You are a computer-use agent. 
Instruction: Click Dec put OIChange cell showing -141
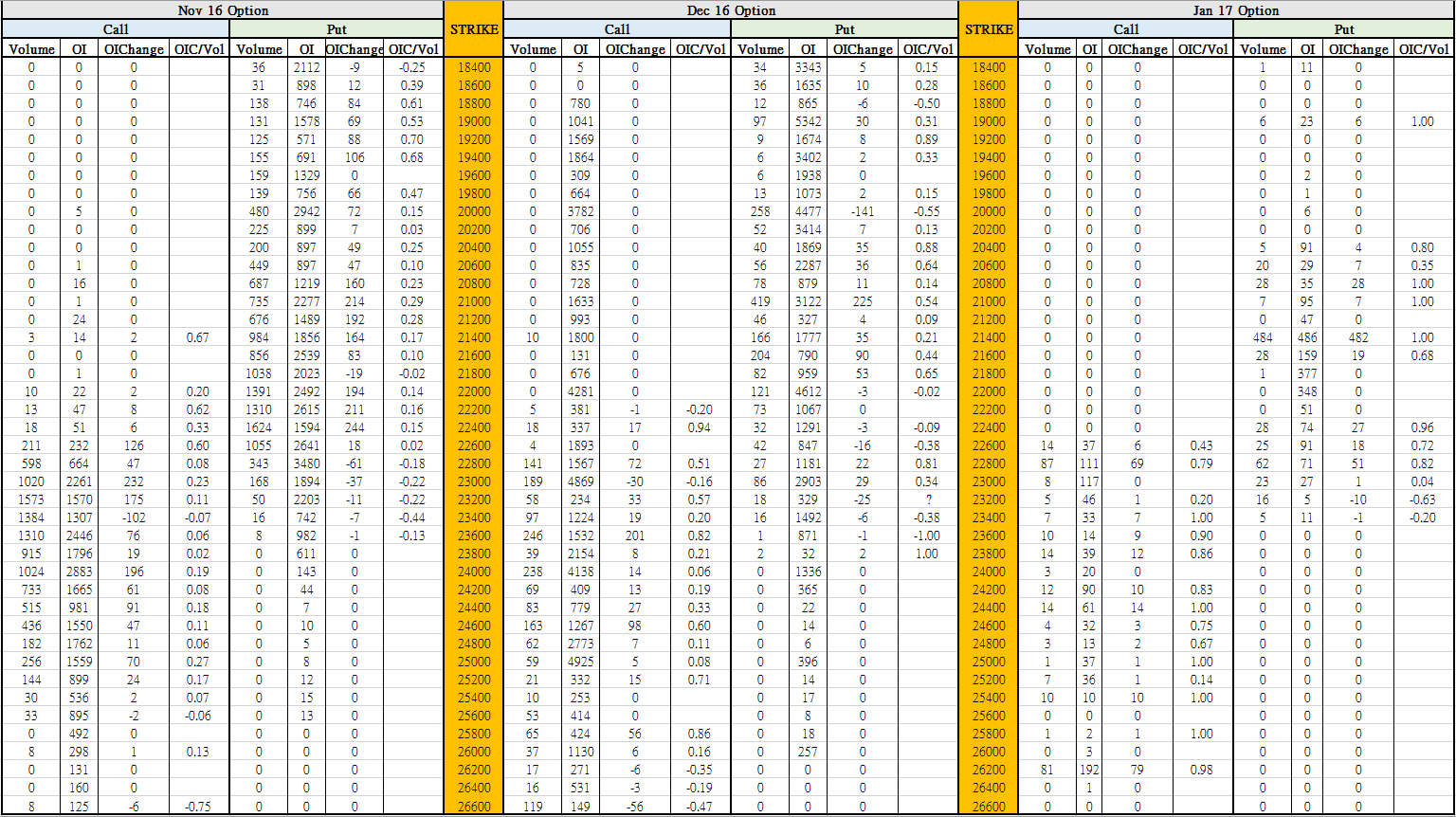[x=862, y=211]
